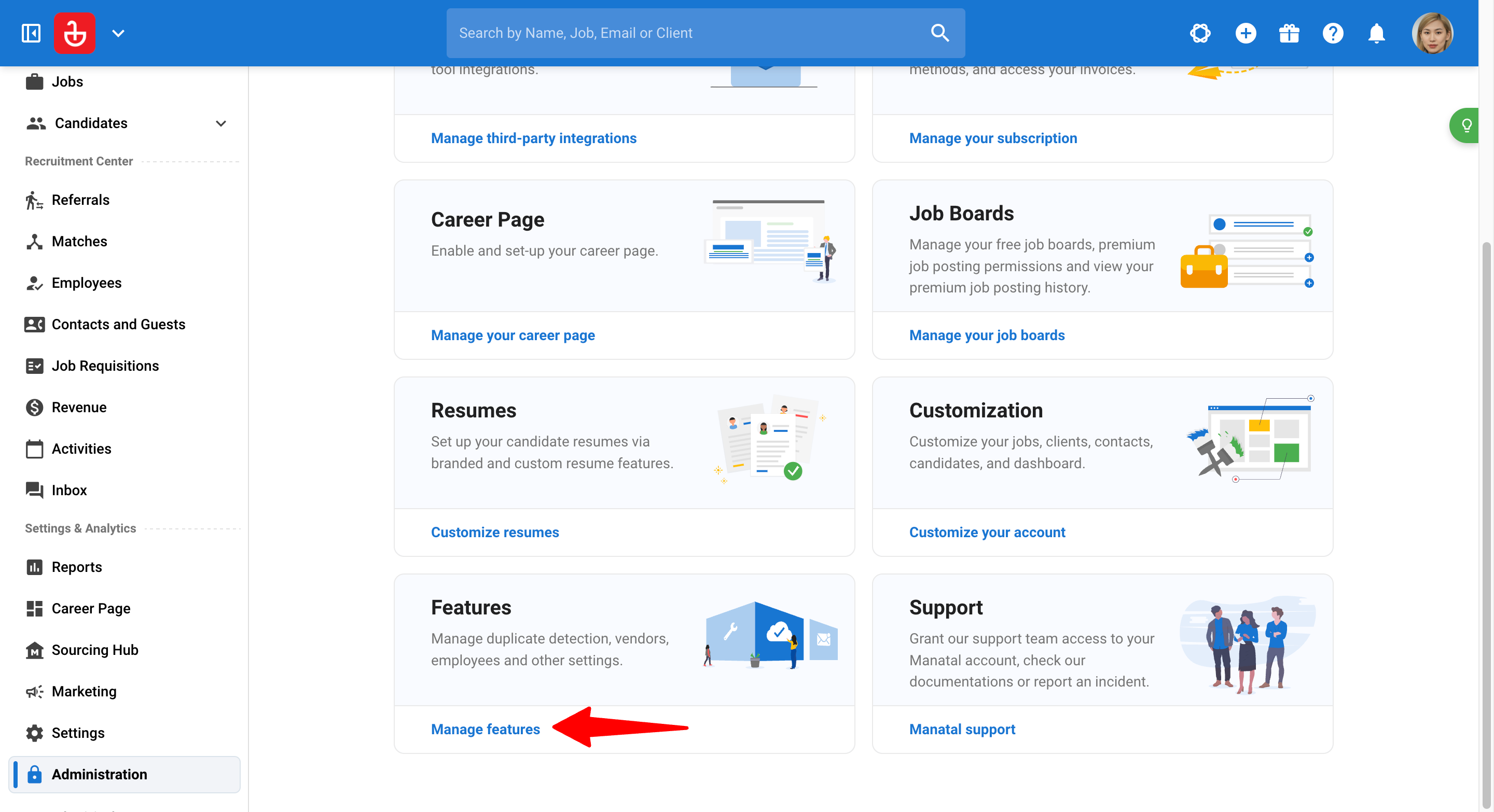Open the green lightbulb tips tab
Viewport: 1494px width, 812px height.
(1465, 125)
